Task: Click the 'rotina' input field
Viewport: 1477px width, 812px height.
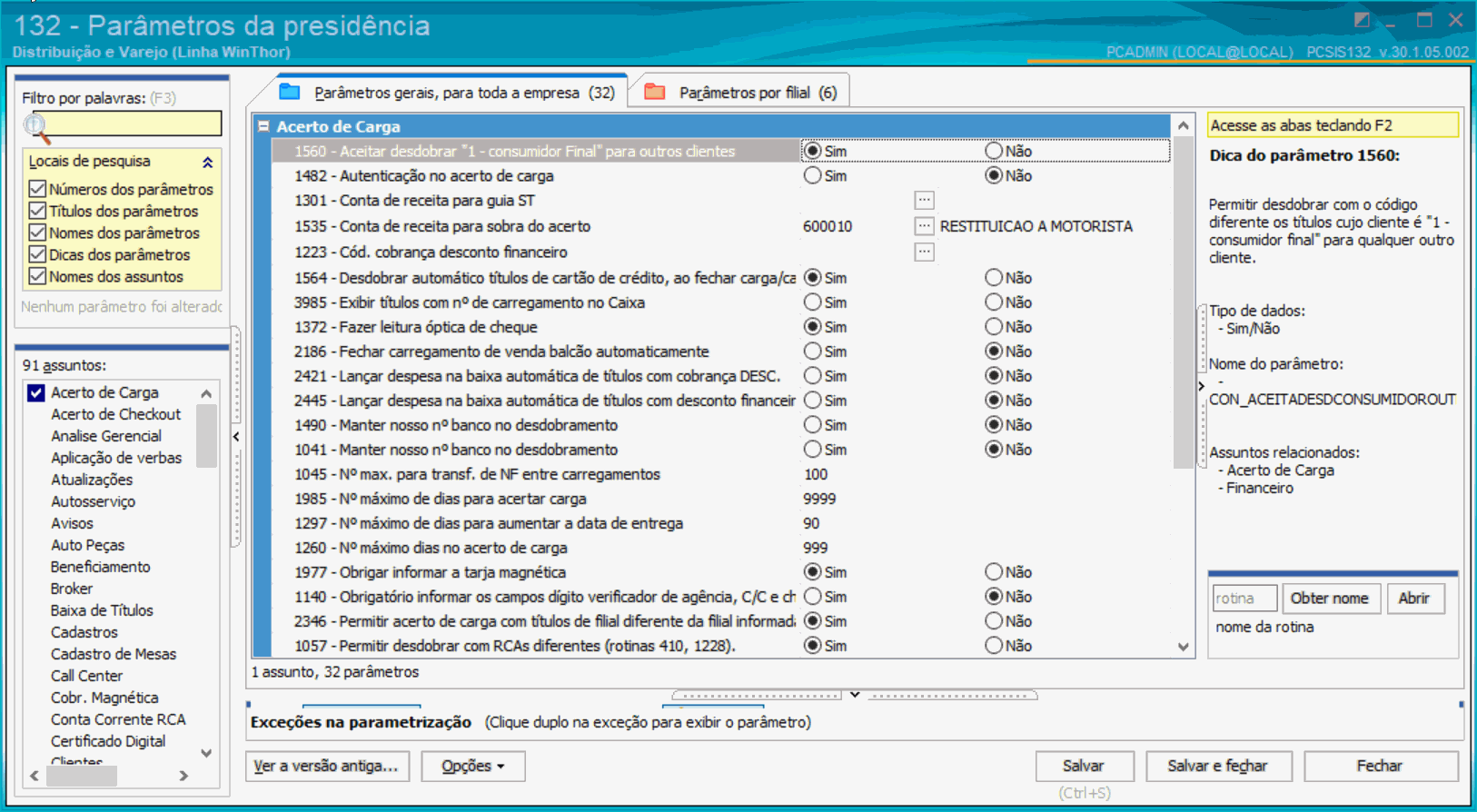Action: [1244, 599]
